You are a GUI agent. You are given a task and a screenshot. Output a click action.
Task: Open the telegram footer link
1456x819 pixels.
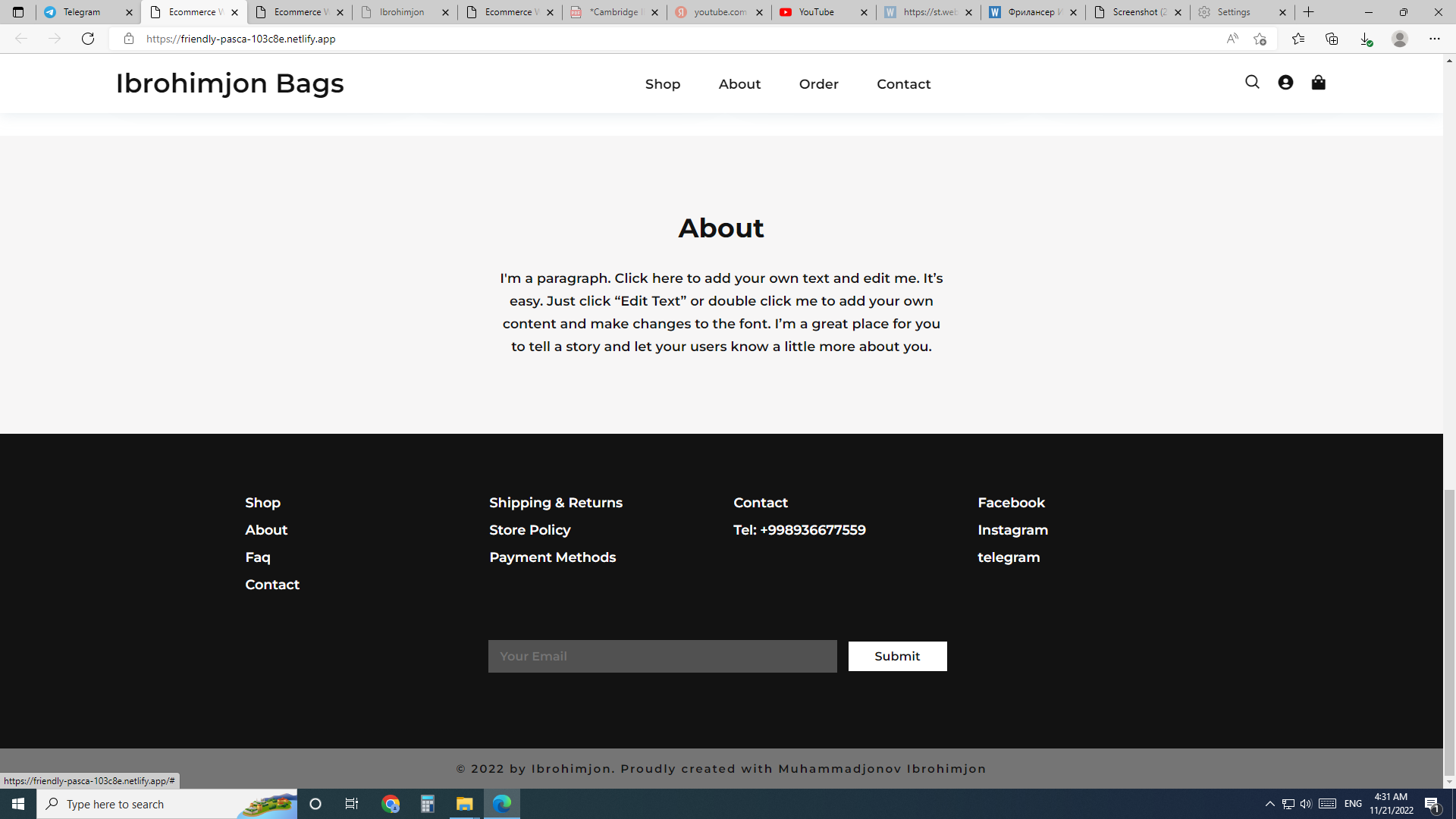point(1009,557)
